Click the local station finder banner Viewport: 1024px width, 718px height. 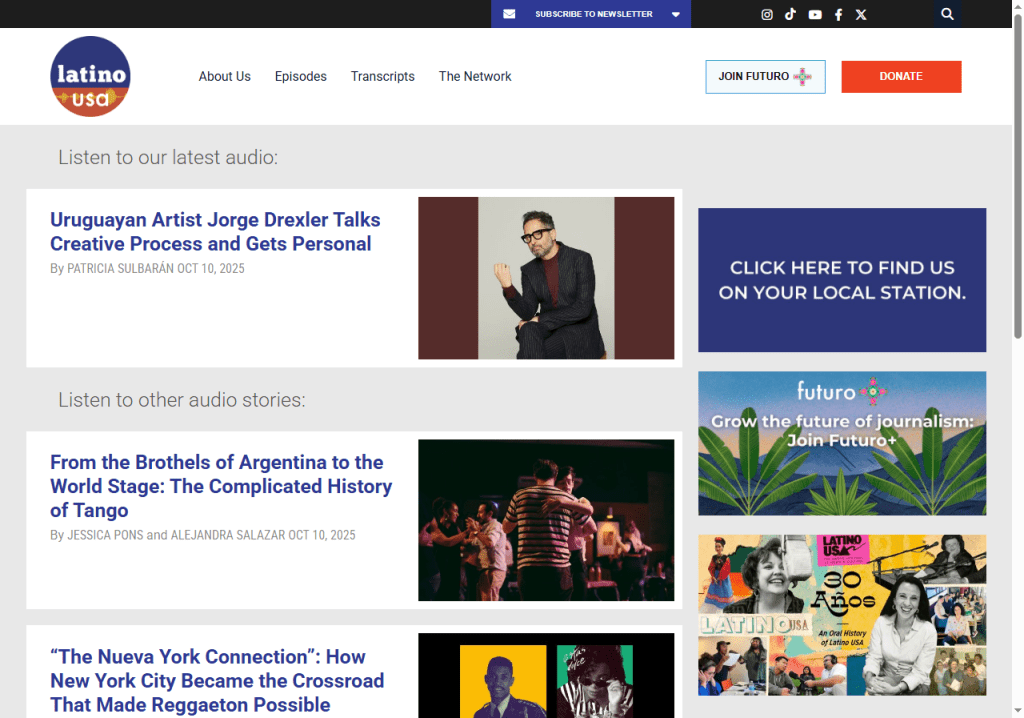(x=841, y=280)
